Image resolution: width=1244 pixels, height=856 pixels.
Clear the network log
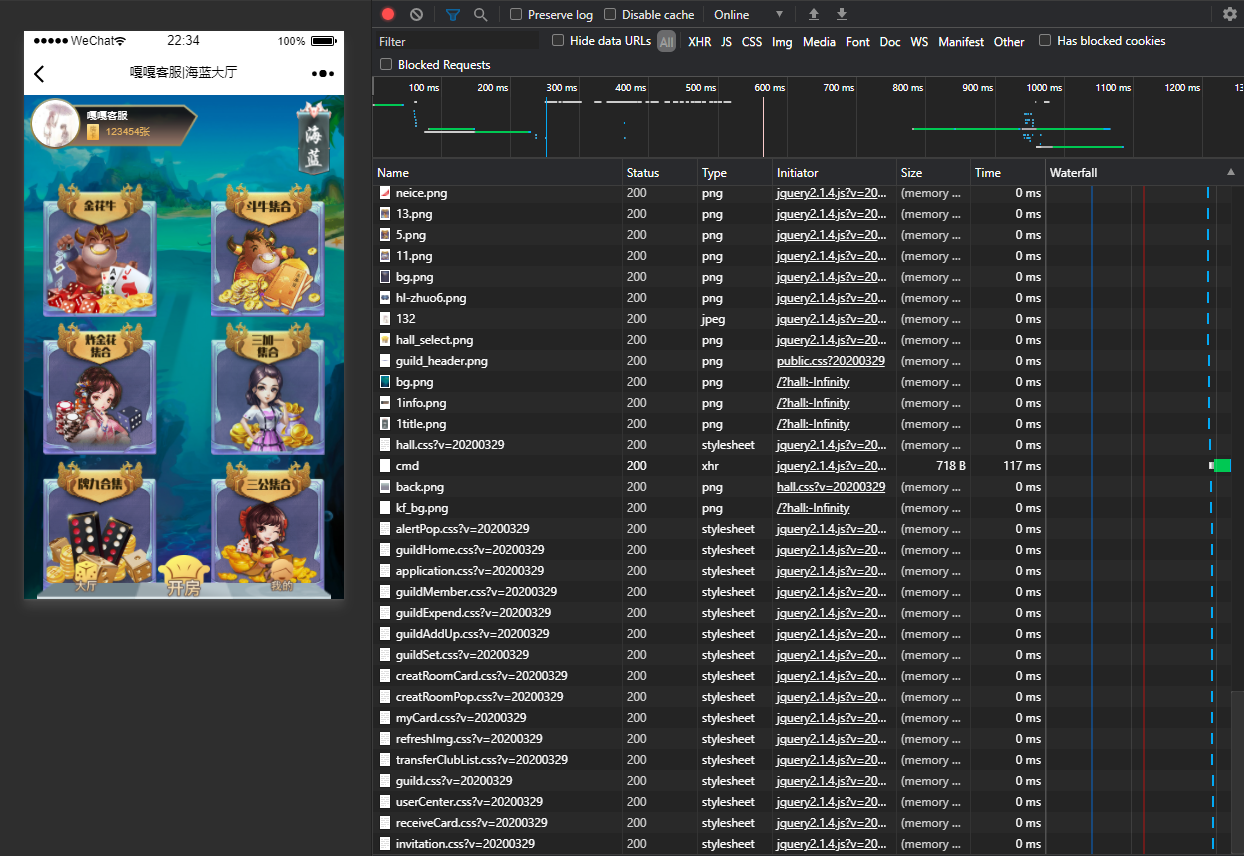416,14
